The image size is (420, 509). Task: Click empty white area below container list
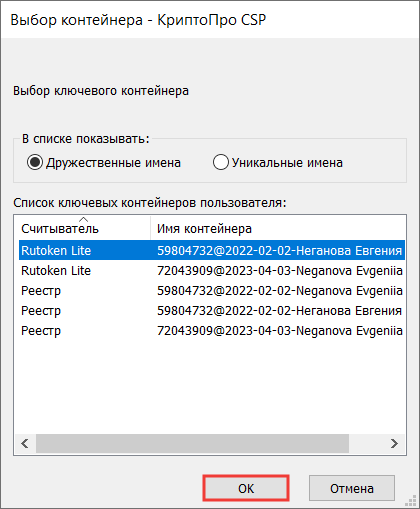(210, 387)
